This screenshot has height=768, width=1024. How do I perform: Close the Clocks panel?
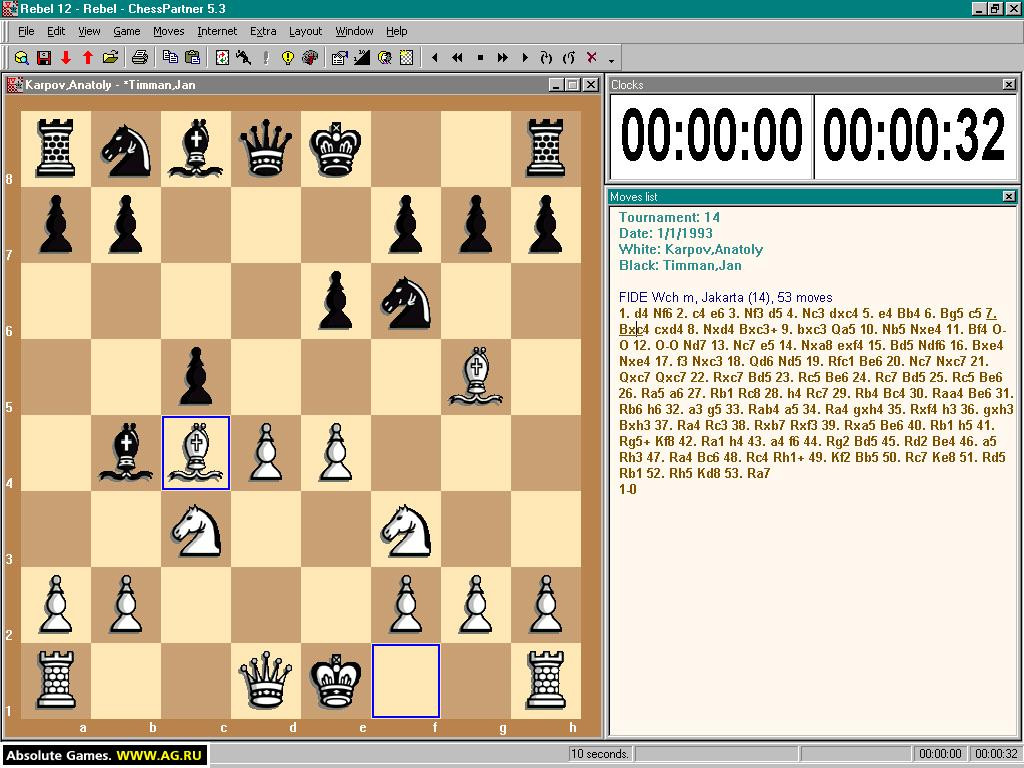(x=1009, y=84)
